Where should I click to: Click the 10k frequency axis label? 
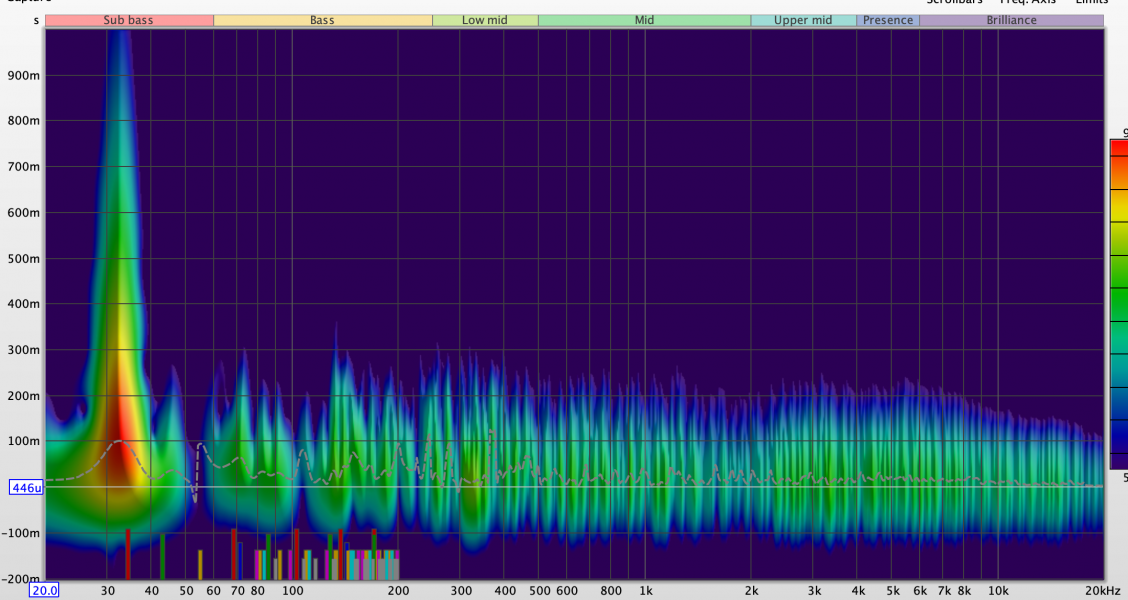[998, 591]
